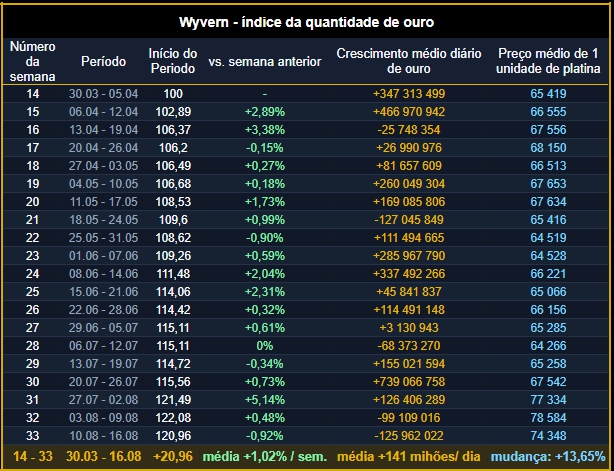Click gold growth '+739 066 758'
614x471 pixels.
click(409, 382)
